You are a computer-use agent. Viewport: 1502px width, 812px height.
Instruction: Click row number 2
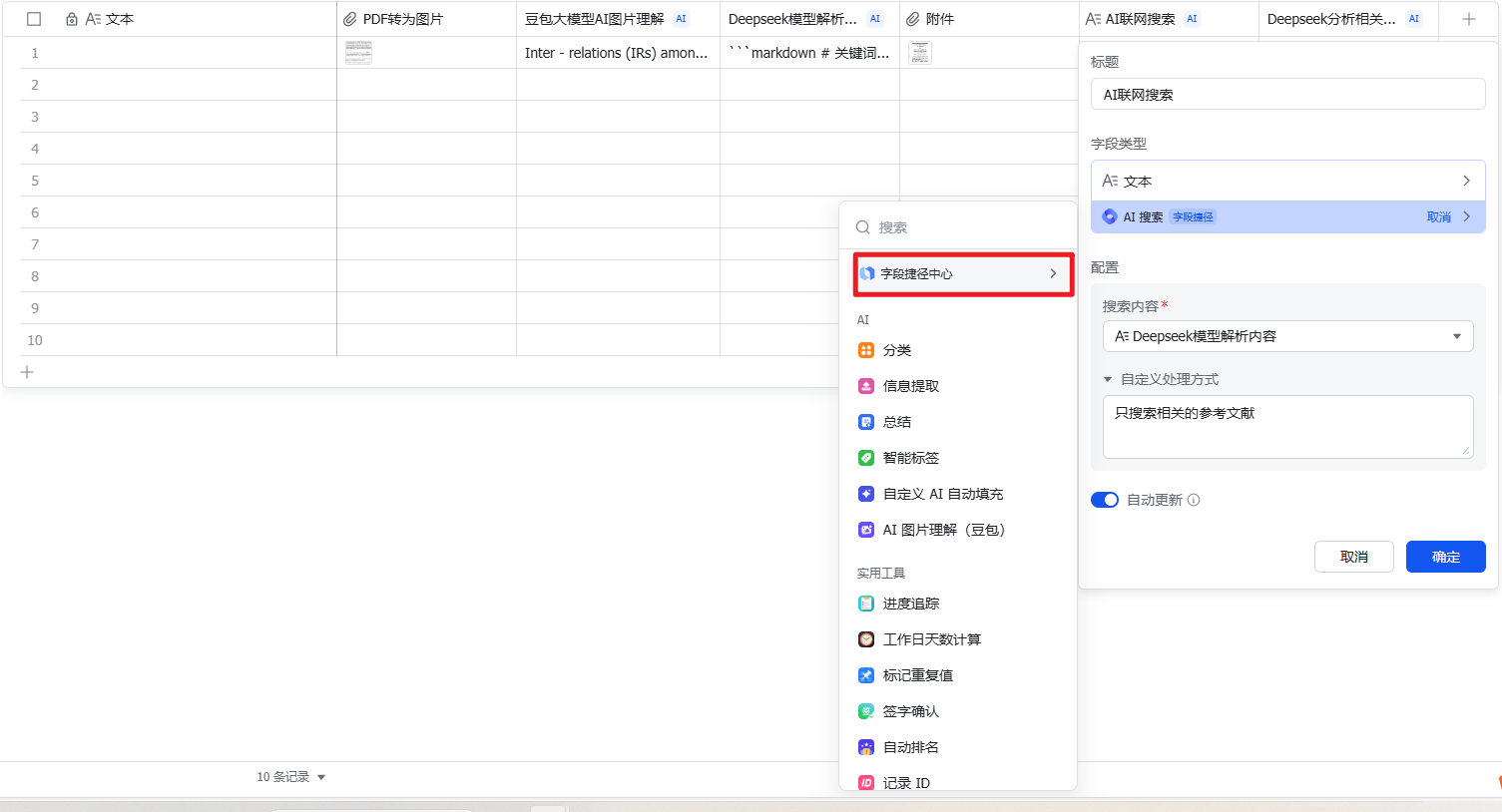click(35, 85)
